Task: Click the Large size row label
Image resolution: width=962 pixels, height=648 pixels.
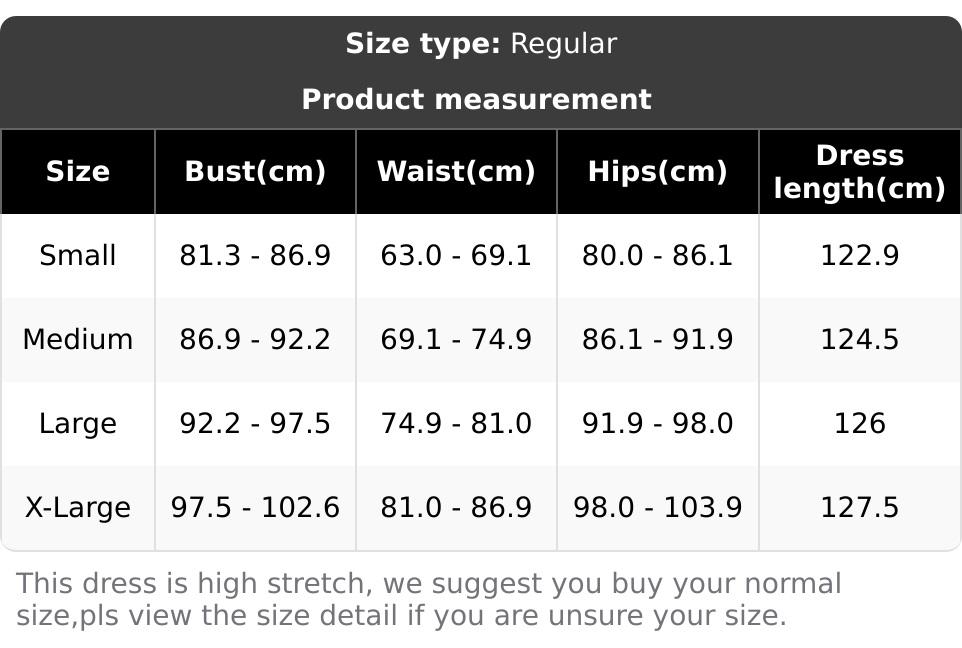Action: point(78,423)
